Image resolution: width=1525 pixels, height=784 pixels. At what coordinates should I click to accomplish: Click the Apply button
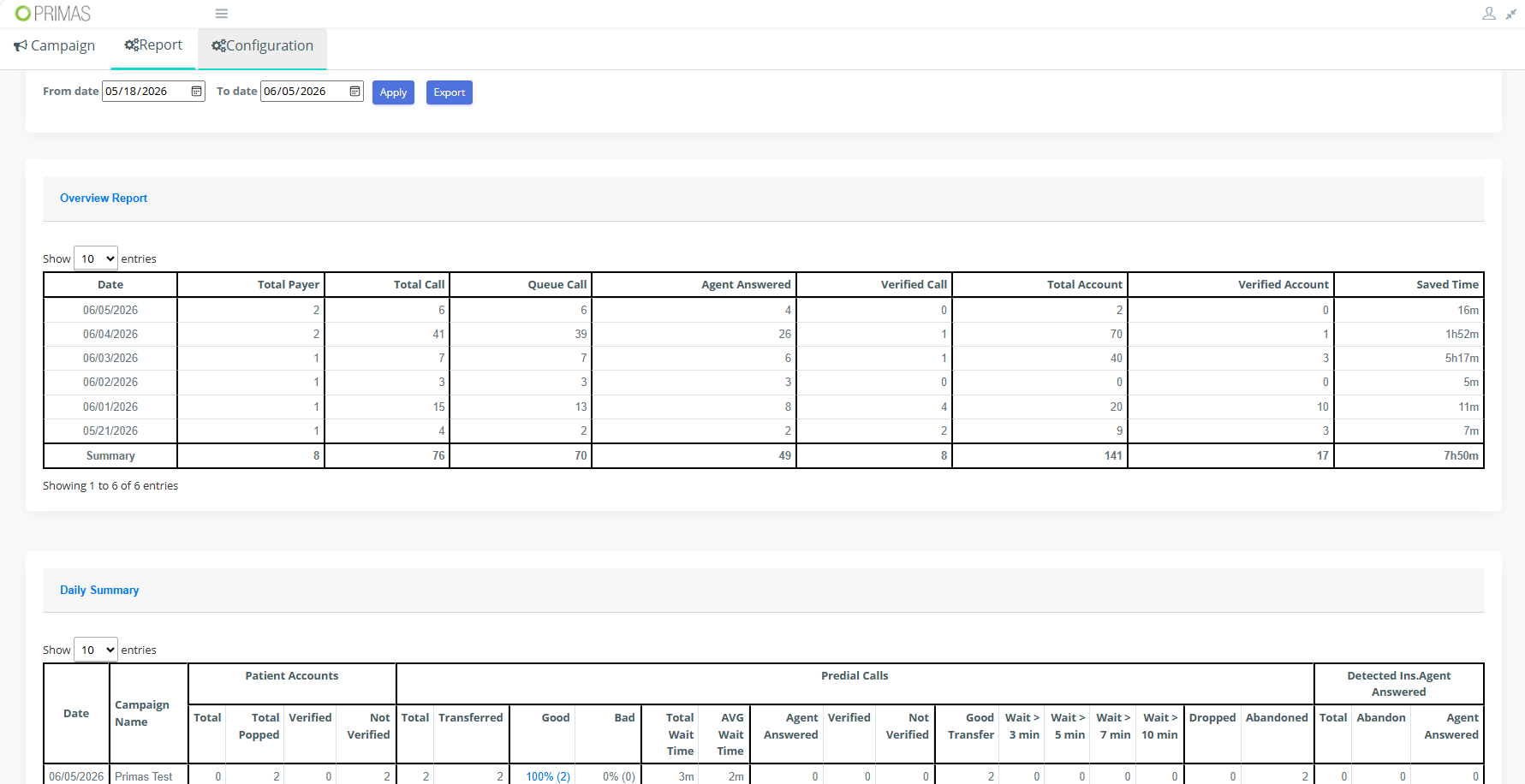point(393,92)
